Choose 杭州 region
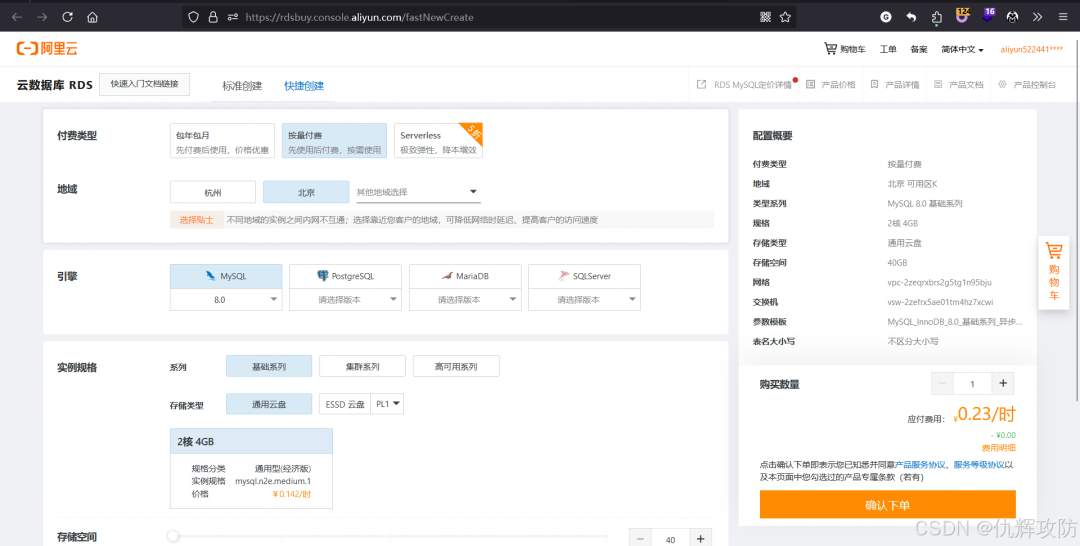 click(213, 192)
